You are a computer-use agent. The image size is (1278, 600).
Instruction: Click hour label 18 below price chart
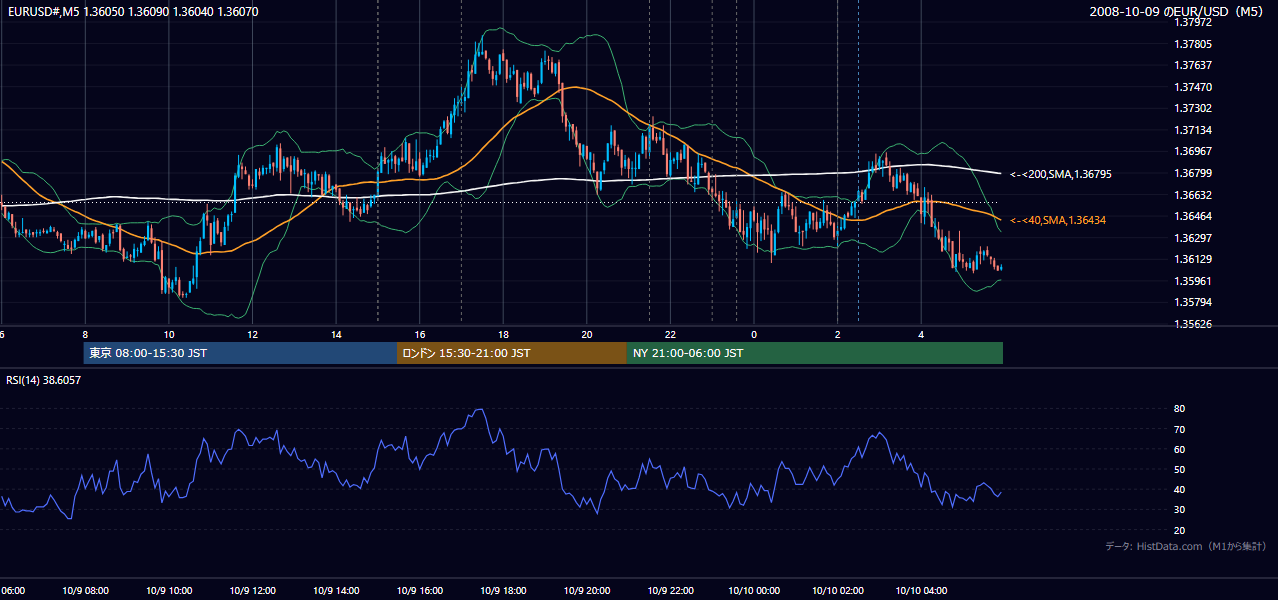click(503, 334)
